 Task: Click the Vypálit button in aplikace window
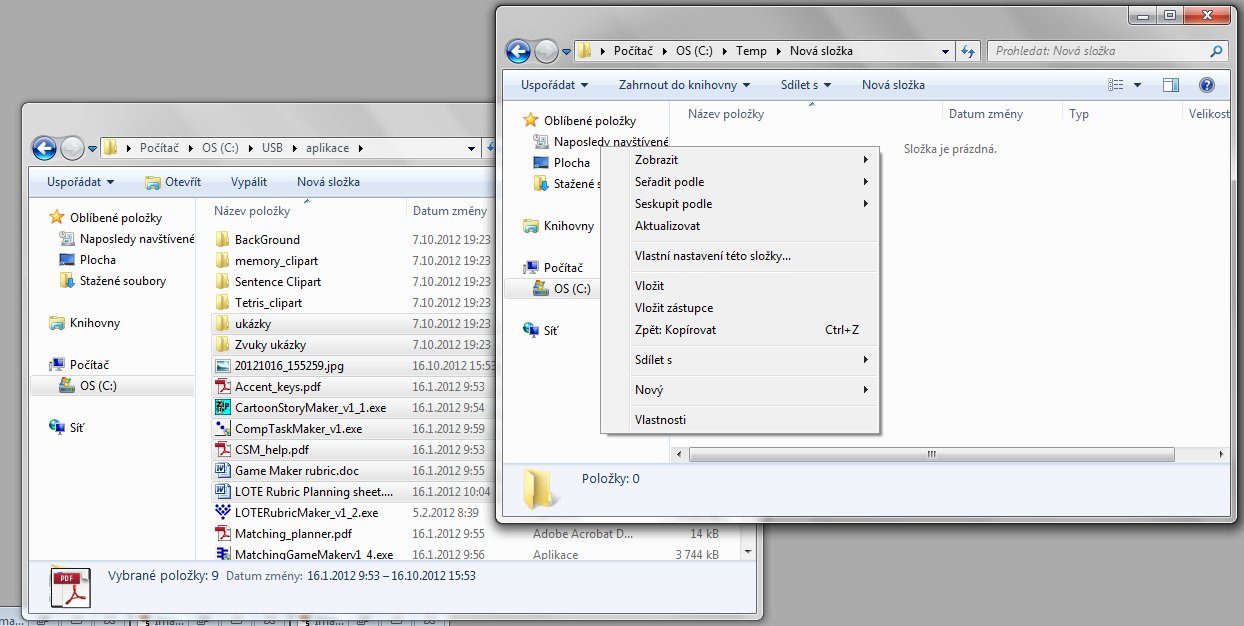(x=249, y=182)
